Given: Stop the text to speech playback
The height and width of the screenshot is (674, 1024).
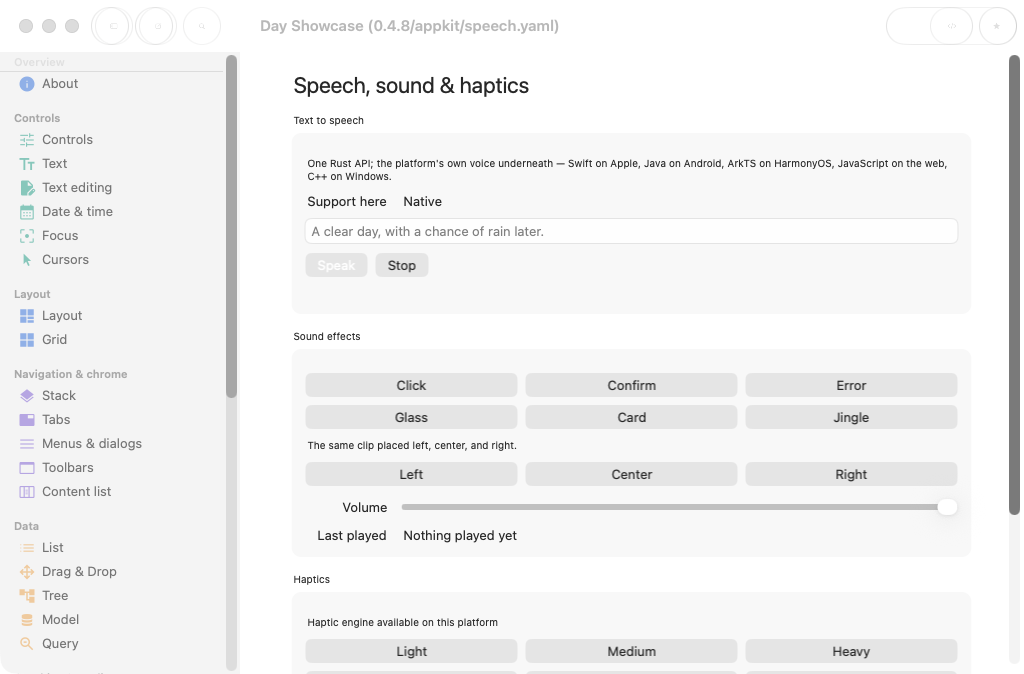Looking at the screenshot, I should (x=402, y=265).
